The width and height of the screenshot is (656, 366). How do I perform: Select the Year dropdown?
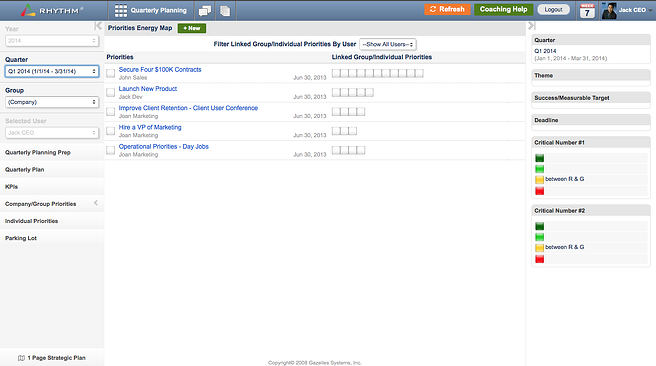coord(52,41)
